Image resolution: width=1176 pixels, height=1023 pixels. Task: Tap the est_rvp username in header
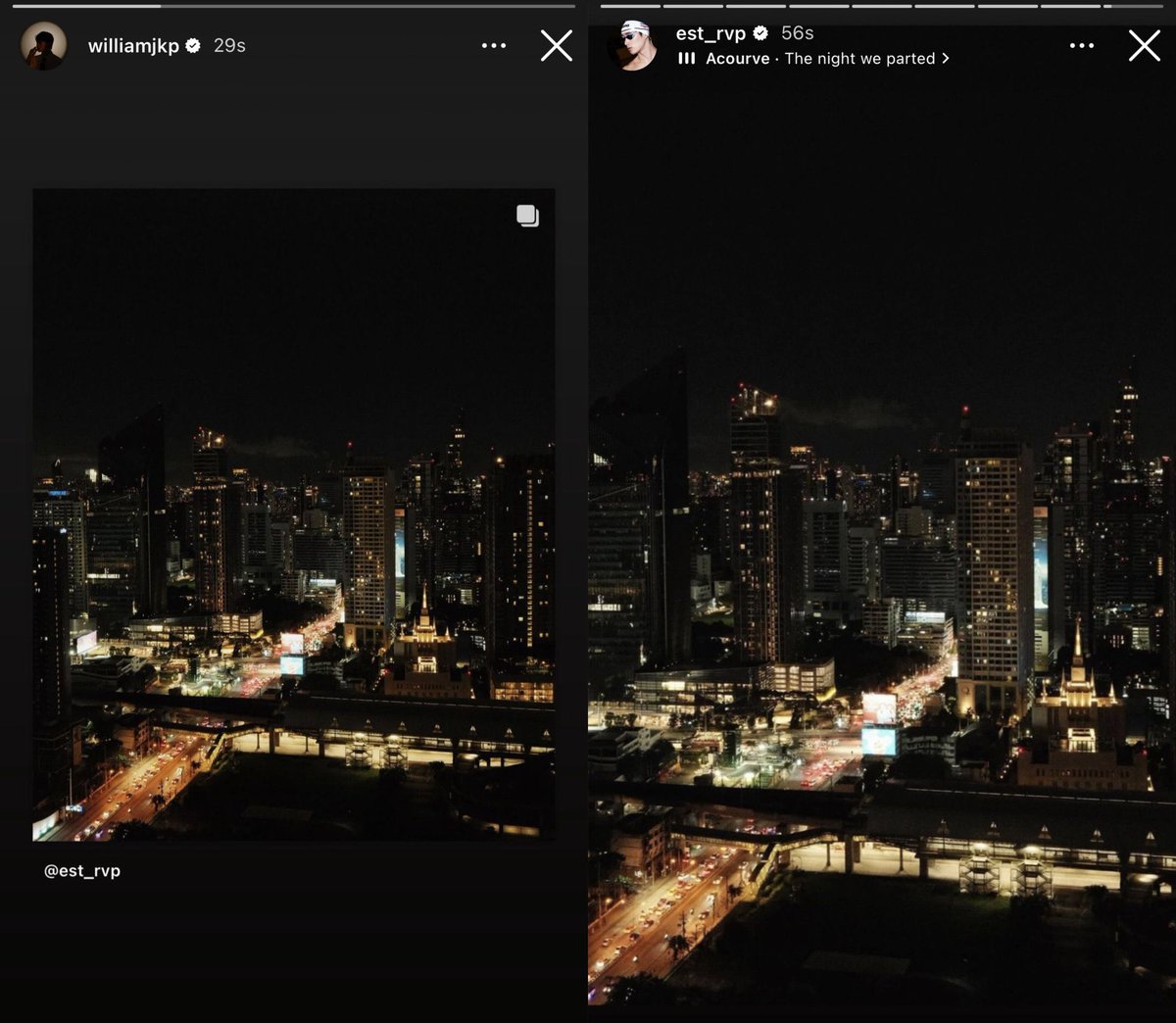pyautogui.click(x=710, y=34)
